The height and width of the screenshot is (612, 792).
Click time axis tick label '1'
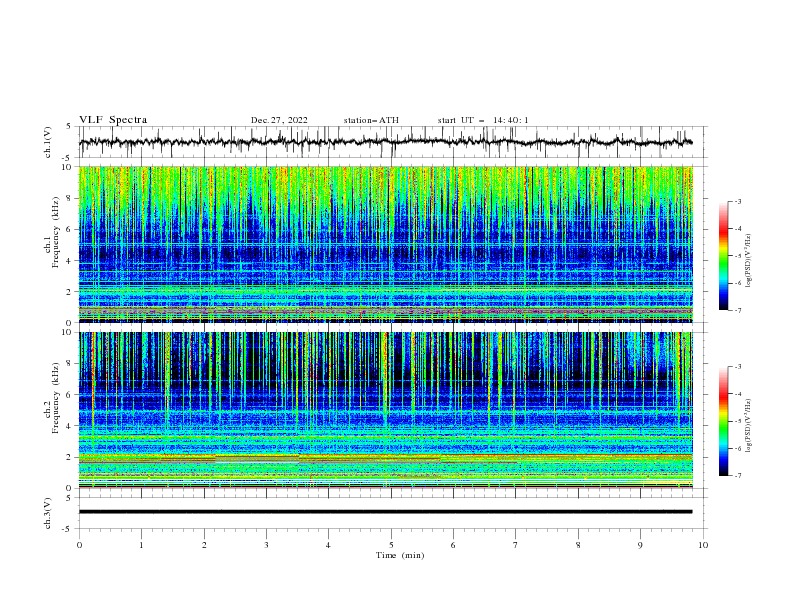[x=141, y=545]
